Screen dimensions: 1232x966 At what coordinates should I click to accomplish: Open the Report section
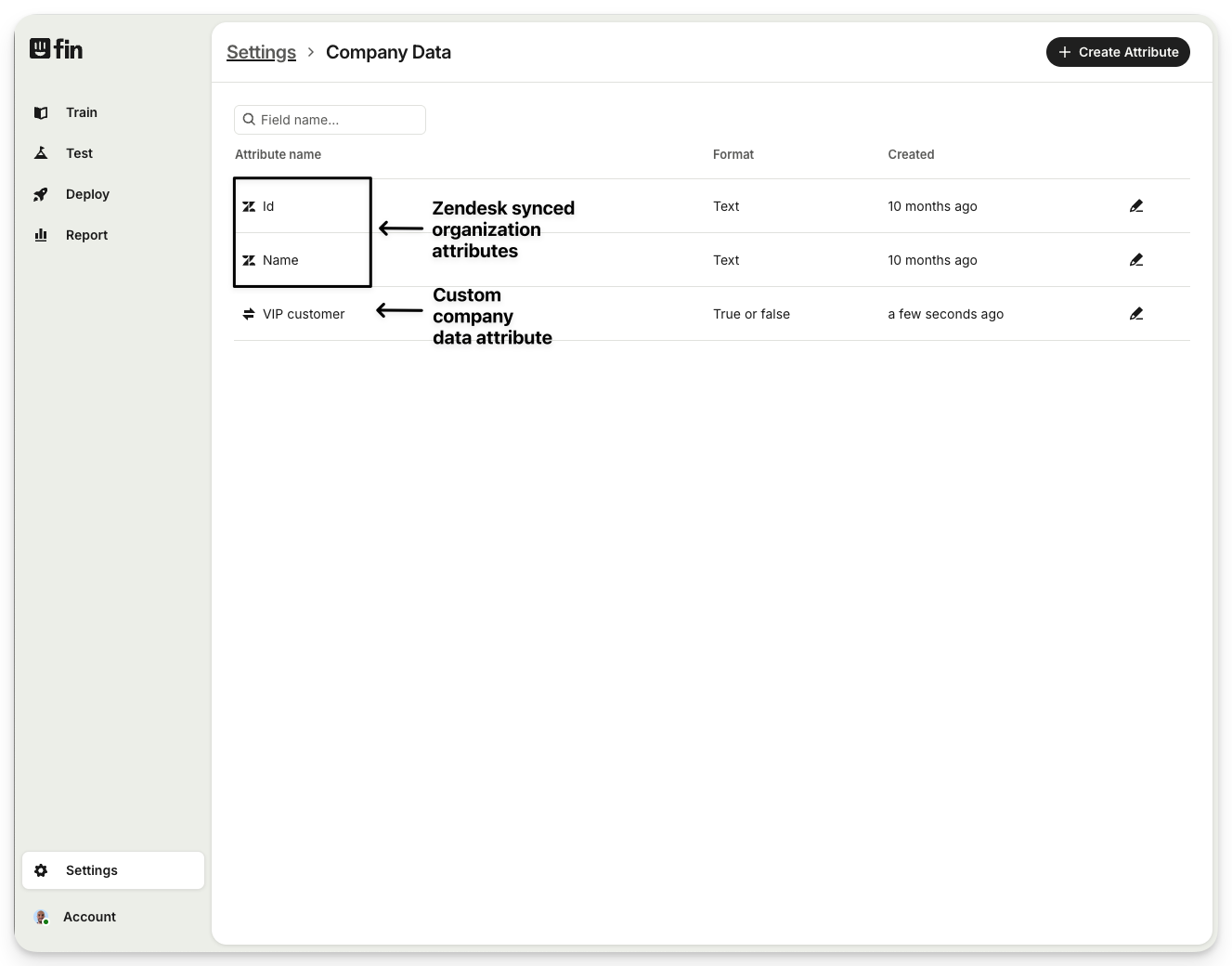point(86,235)
